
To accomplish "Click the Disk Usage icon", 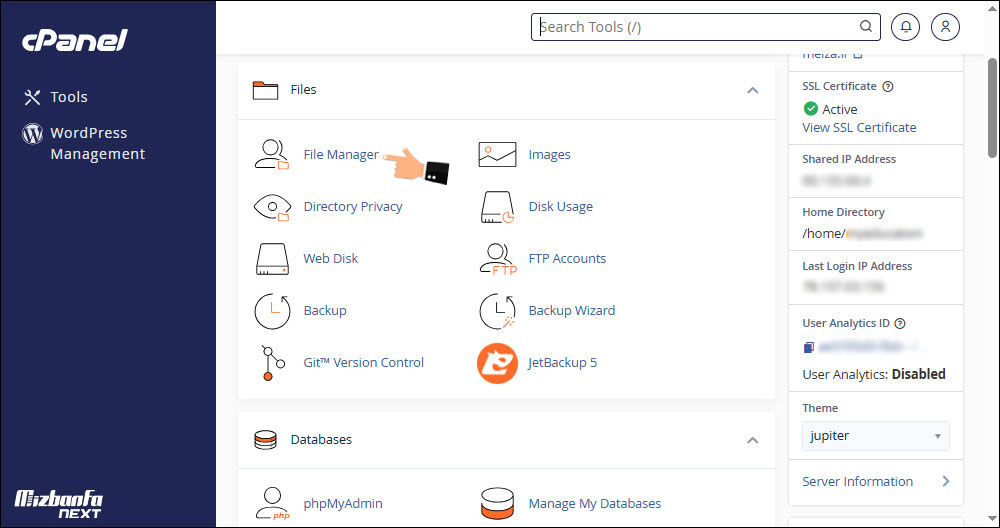I will pyautogui.click(x=497, y=207).
